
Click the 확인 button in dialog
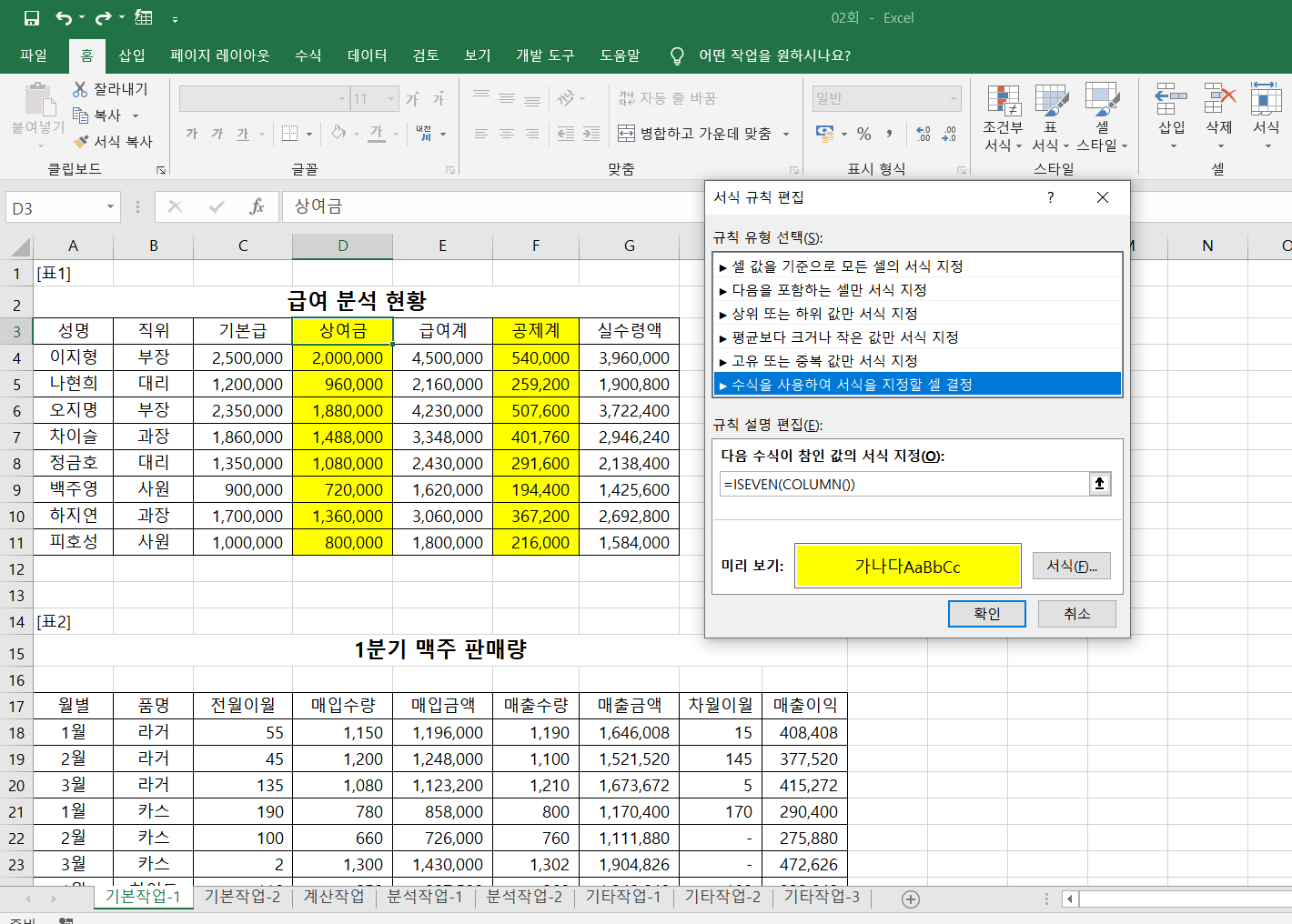(986, 614)
